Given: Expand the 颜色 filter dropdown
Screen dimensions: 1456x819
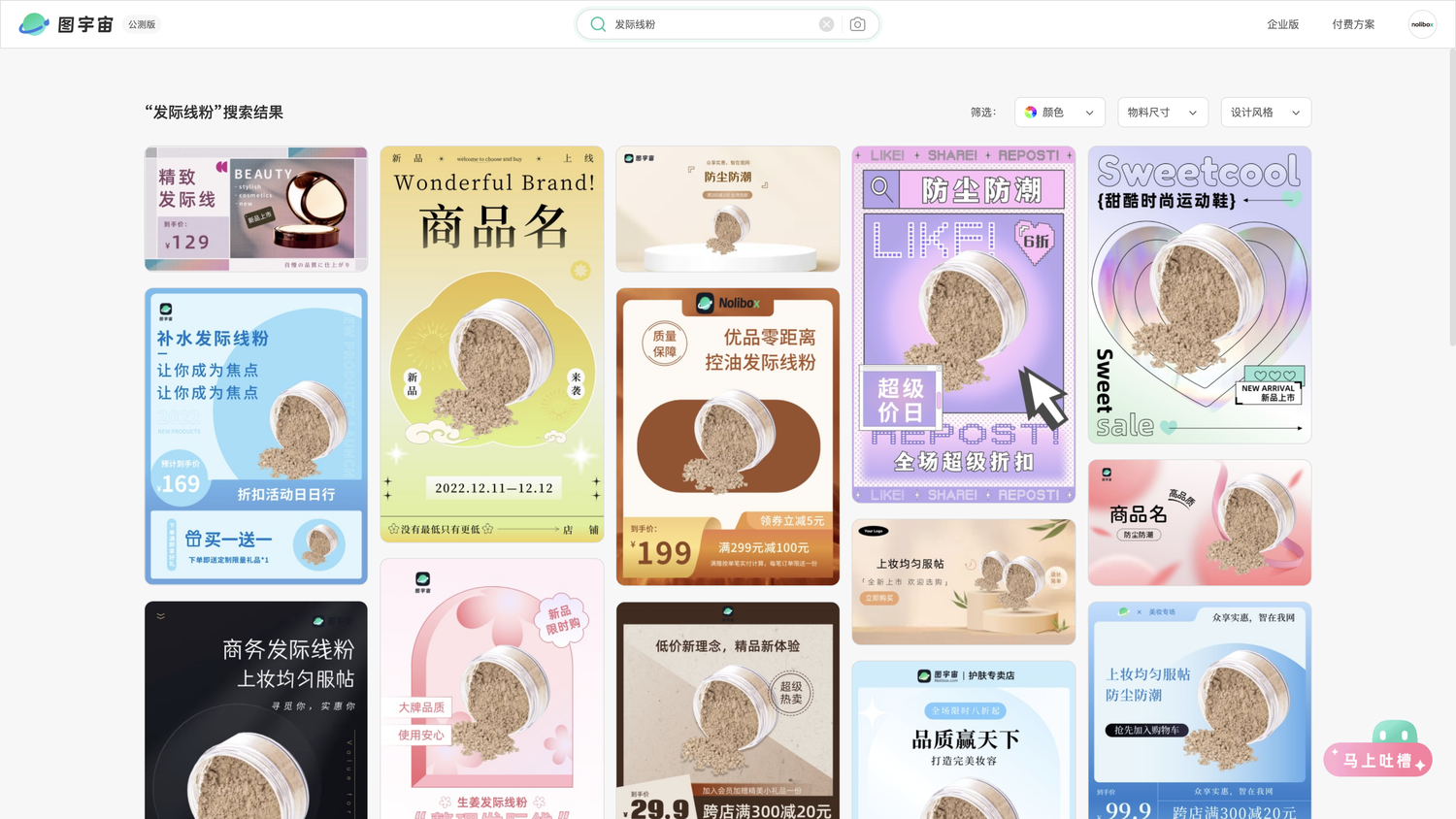Looking at the screenshot, I should (x=1060, y=113).
